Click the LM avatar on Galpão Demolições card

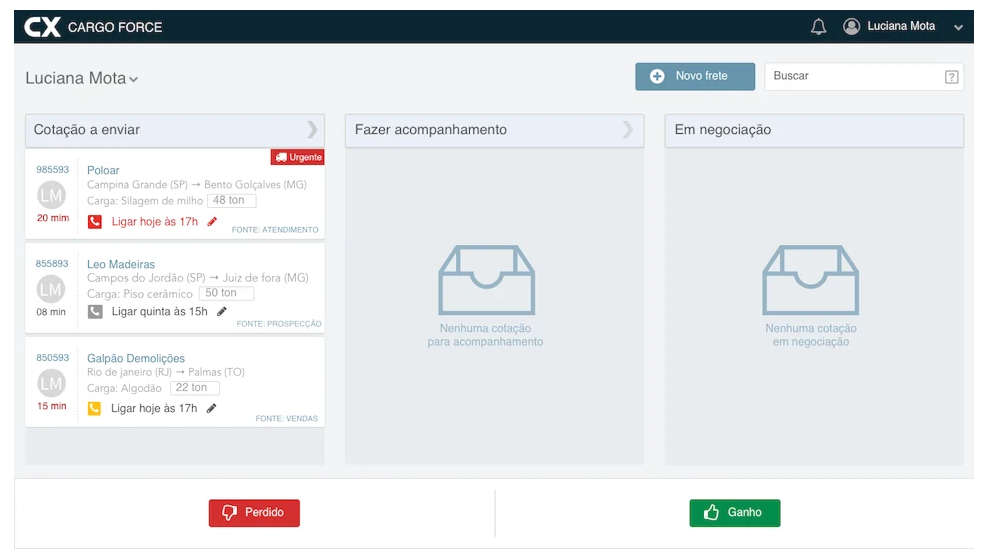(51, 383)
